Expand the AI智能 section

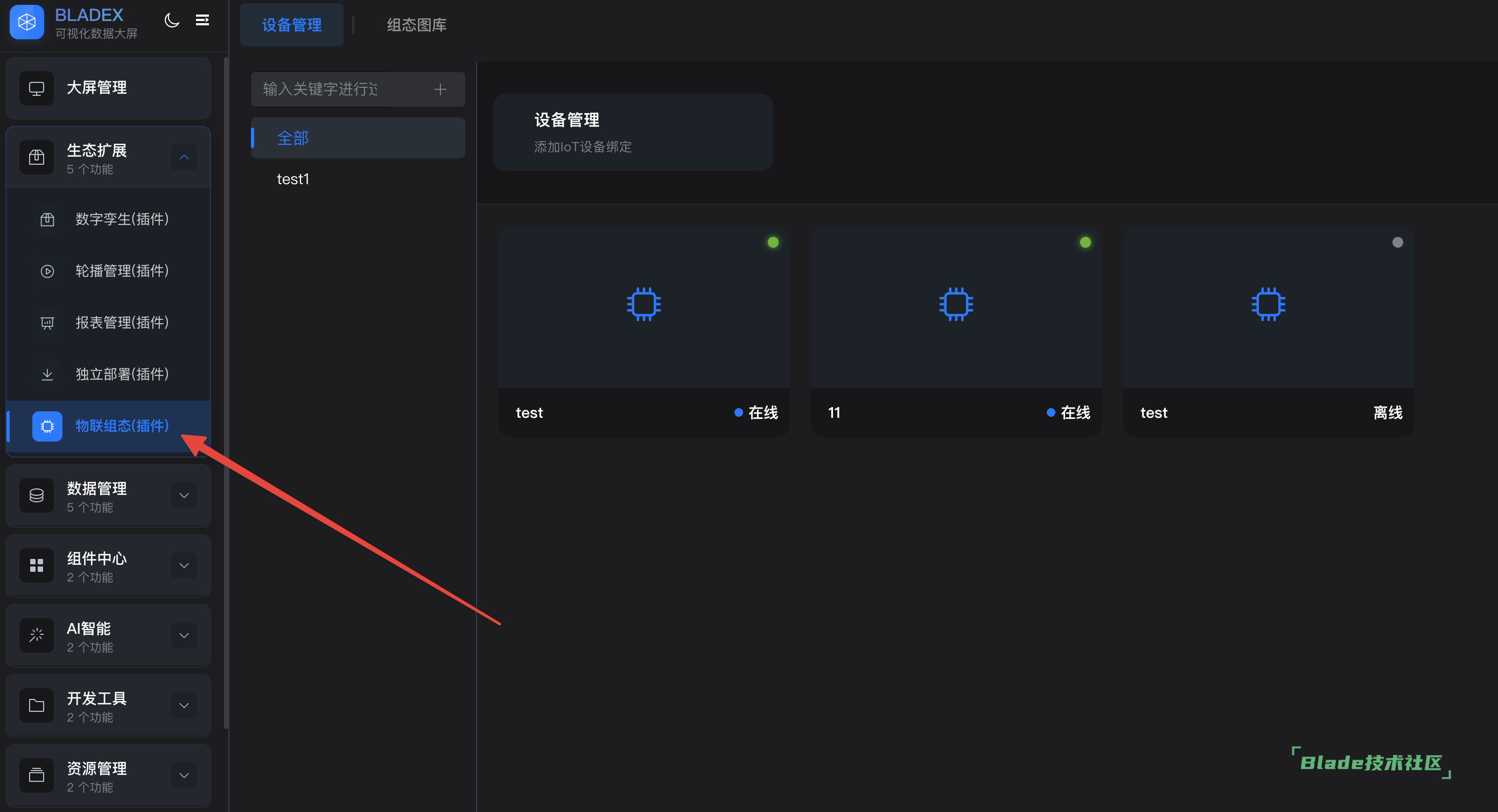184,635
